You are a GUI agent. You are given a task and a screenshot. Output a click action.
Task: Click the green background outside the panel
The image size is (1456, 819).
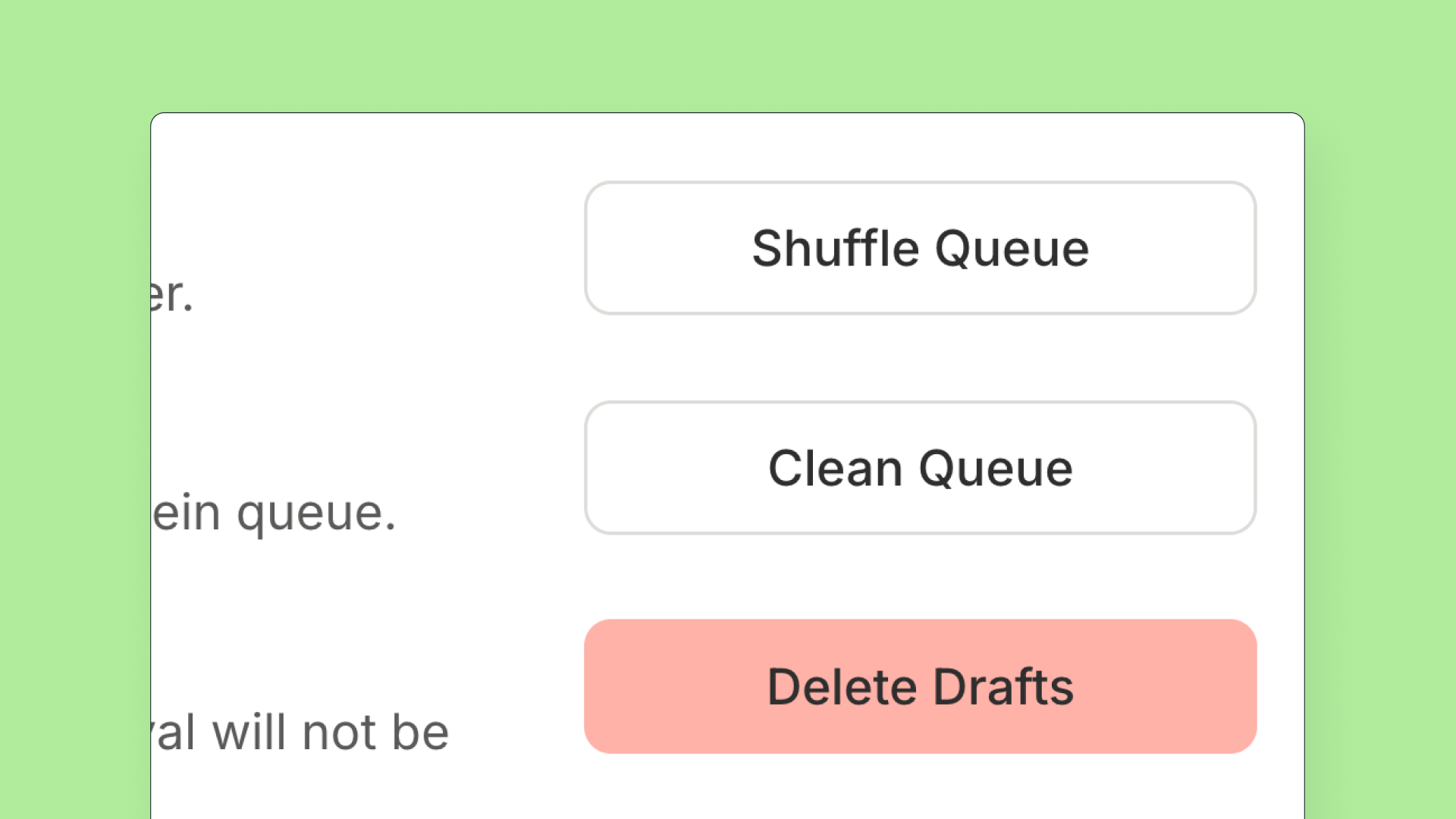[x=728, y=53]
